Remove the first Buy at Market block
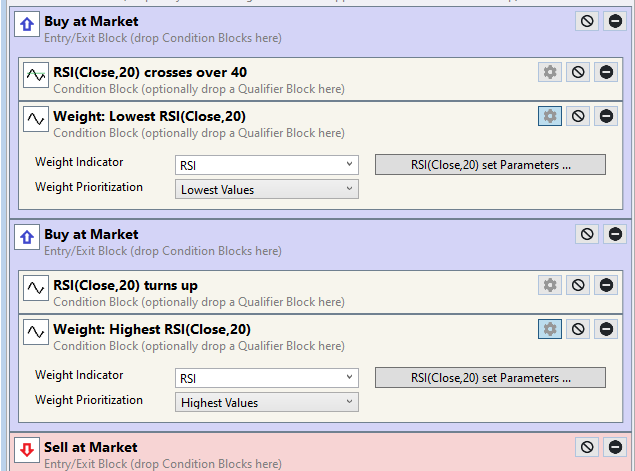This screenshot has width=635, height=471. click(x=614, y=21)
